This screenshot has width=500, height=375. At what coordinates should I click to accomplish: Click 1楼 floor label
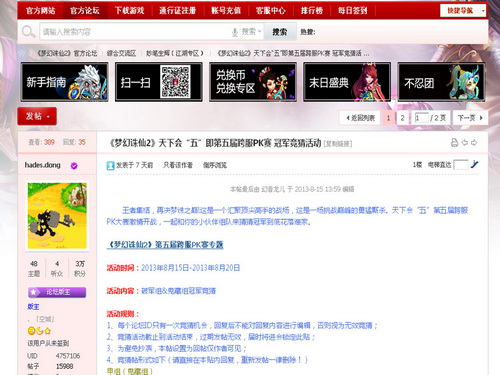pos(417,165)
